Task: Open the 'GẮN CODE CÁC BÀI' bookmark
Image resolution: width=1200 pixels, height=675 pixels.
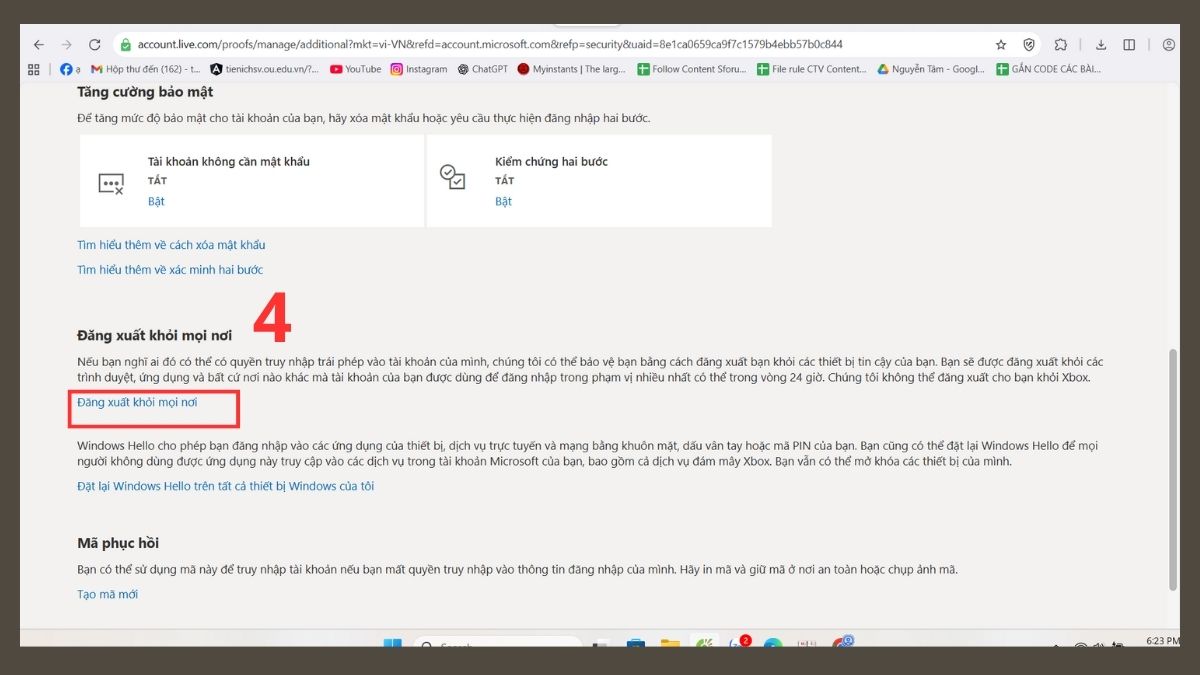Action: [x=1050, y=69]
